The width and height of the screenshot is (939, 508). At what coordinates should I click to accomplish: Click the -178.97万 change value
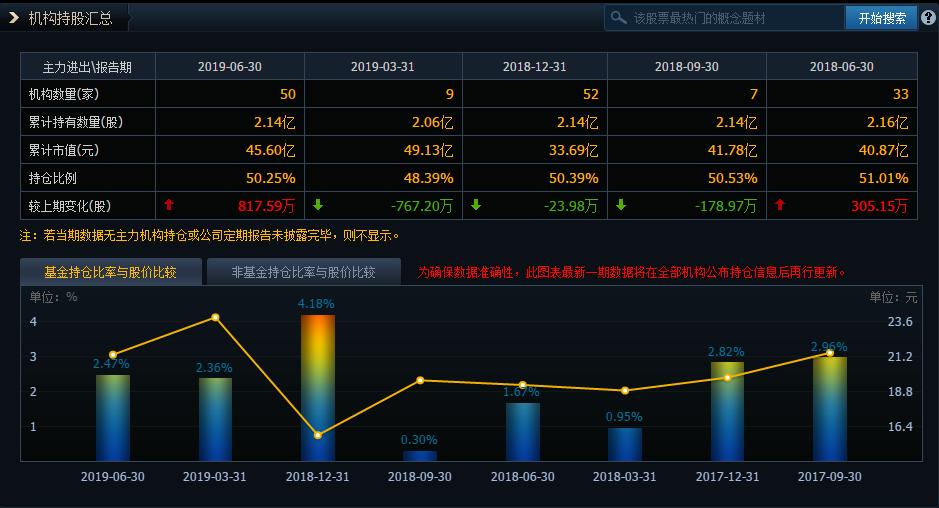726,206
